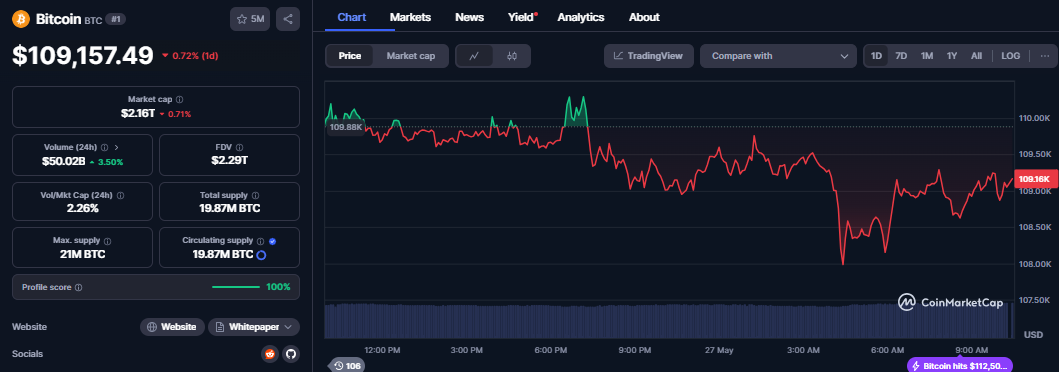The image size is (1059, 372).
Task: Toggle chart to Price view
Action: [x=350, y=56]
